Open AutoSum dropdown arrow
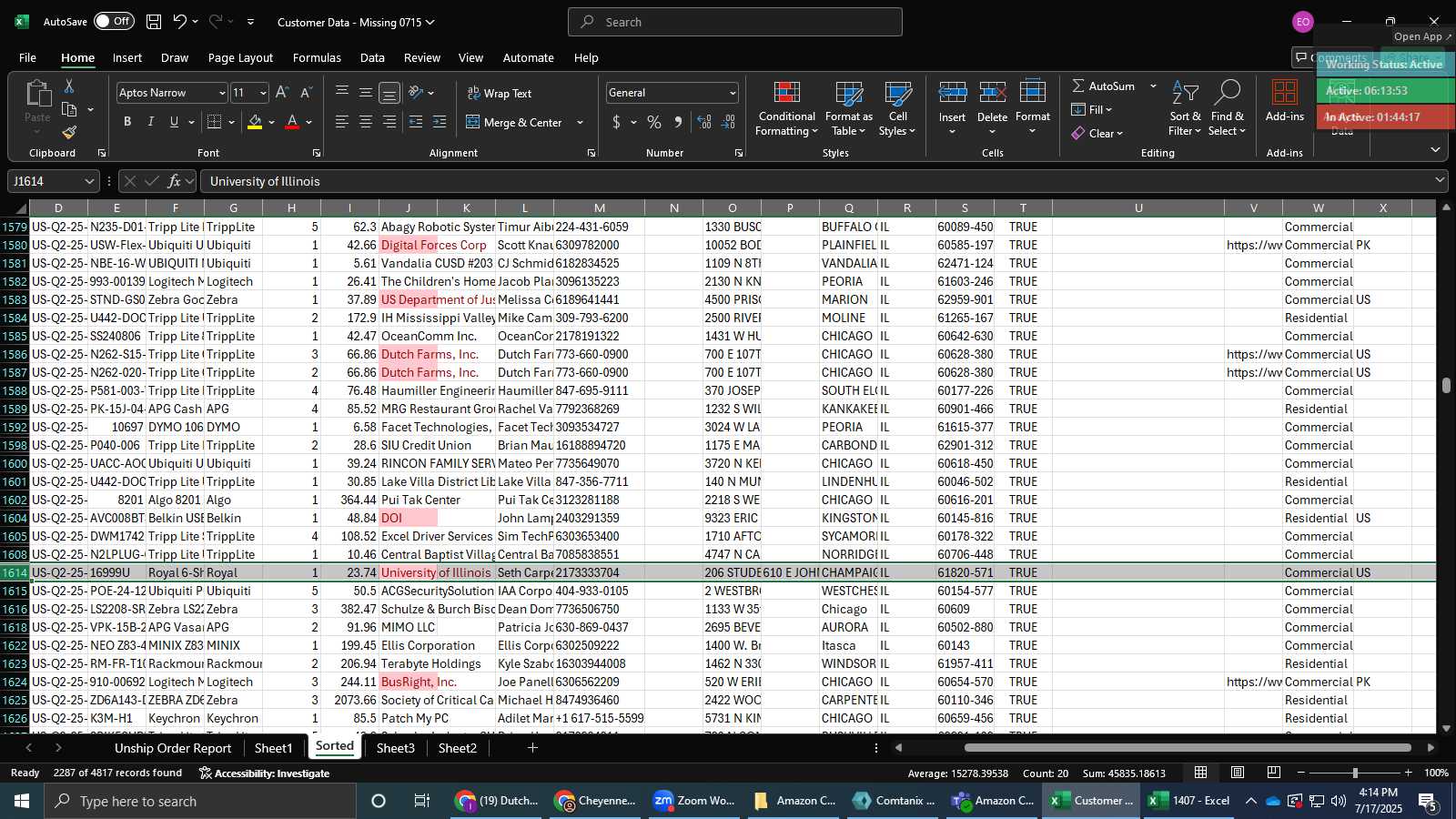 click(1153, 86)
